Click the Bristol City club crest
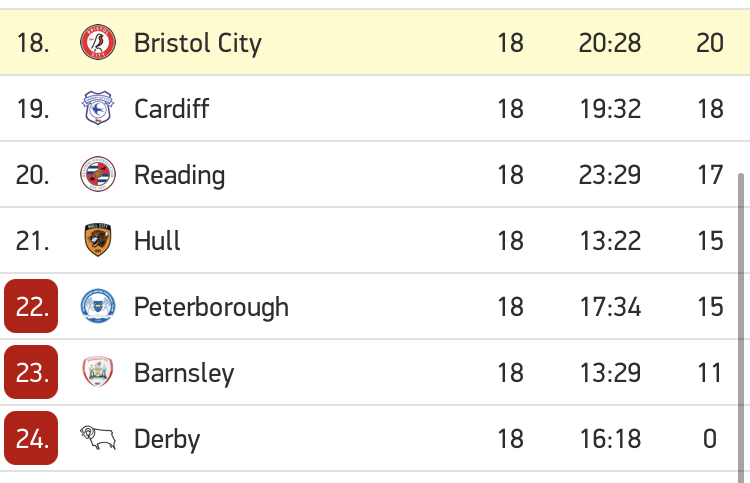 click(98, 42)
